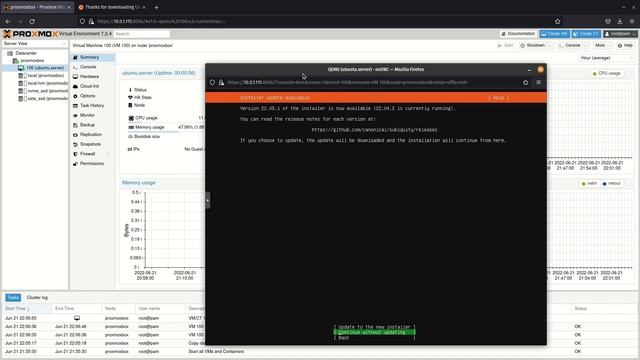Collapse the Datacenter tree node
The image size is (640, 360).
(x=4, y=53)
